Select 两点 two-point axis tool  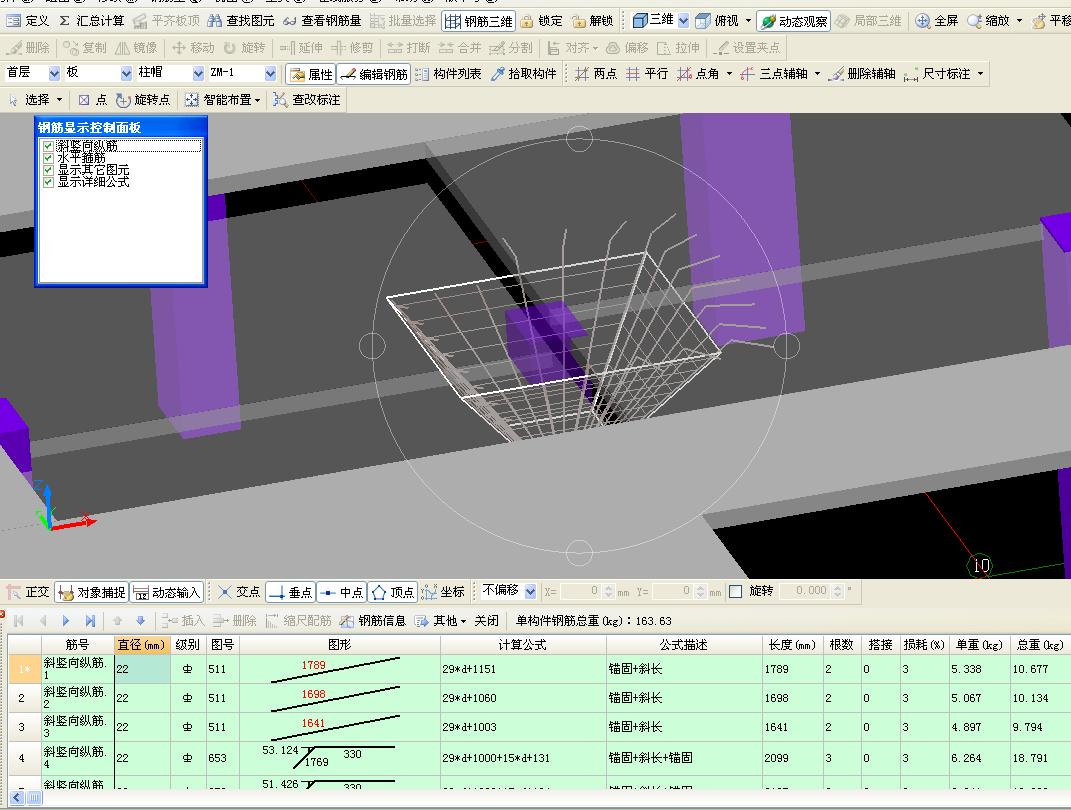point(596,74)
